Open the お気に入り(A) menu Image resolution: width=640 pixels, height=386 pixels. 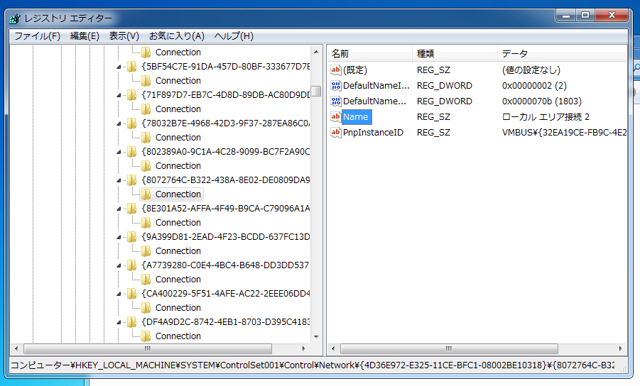point(176,36)
